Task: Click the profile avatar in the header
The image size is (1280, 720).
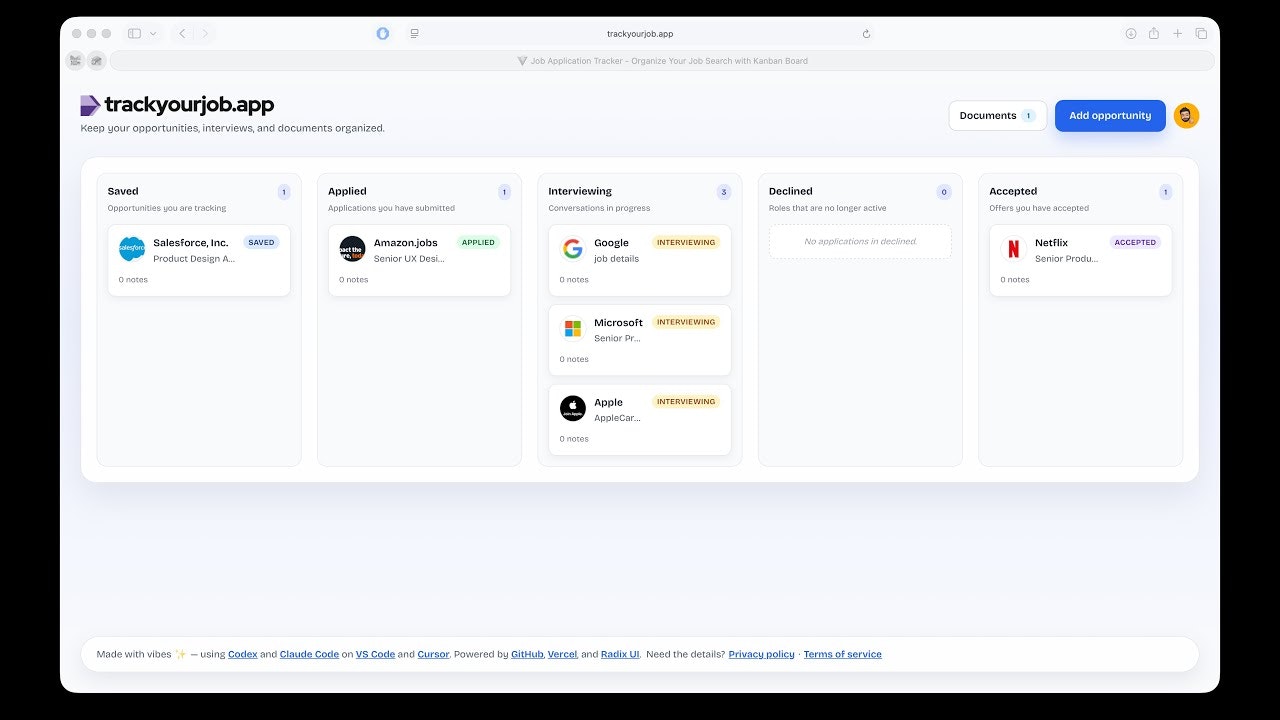Action: point(1186,115)
